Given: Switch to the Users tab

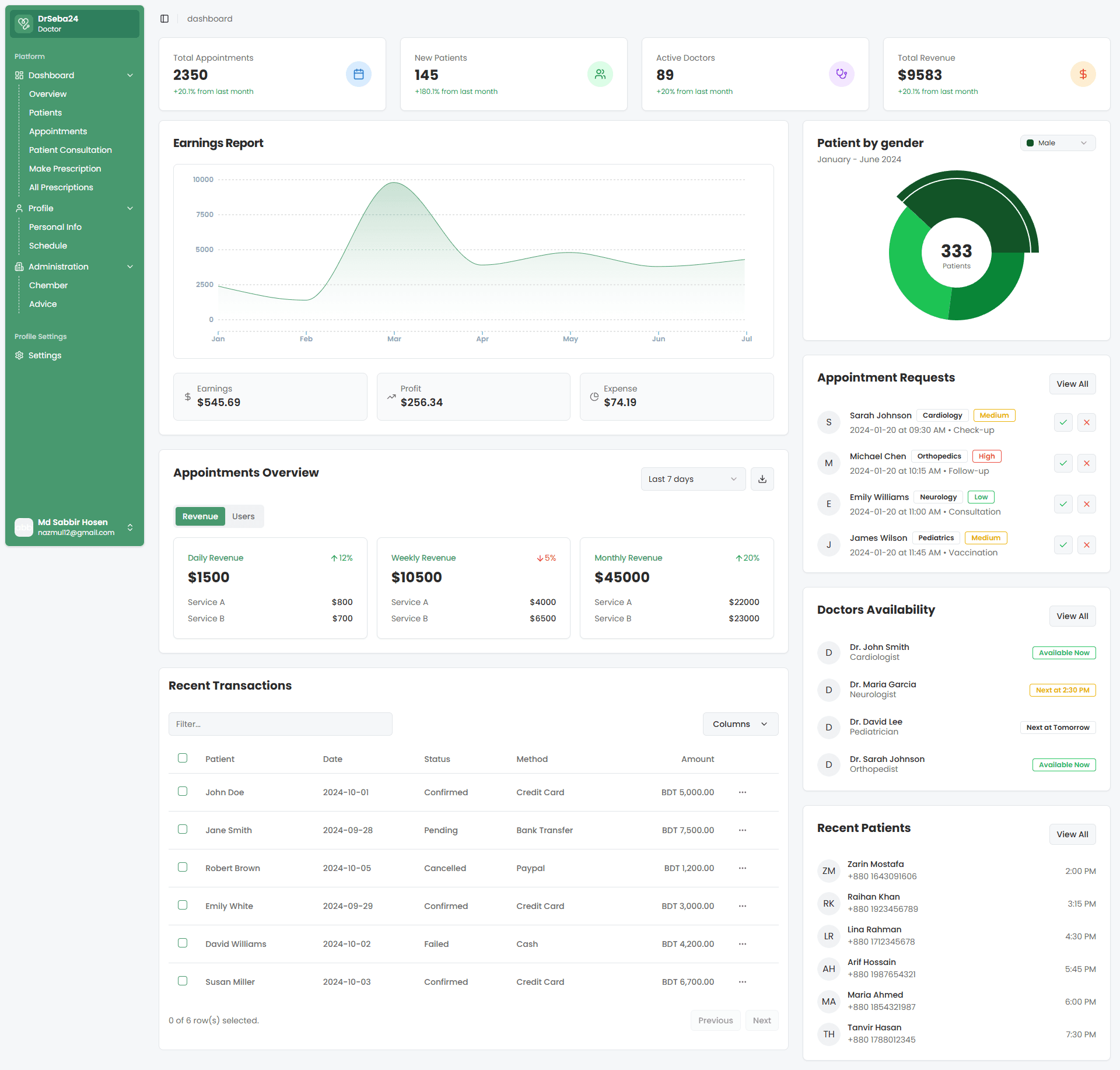Looking at the screenshot, I should click(243, 516).
